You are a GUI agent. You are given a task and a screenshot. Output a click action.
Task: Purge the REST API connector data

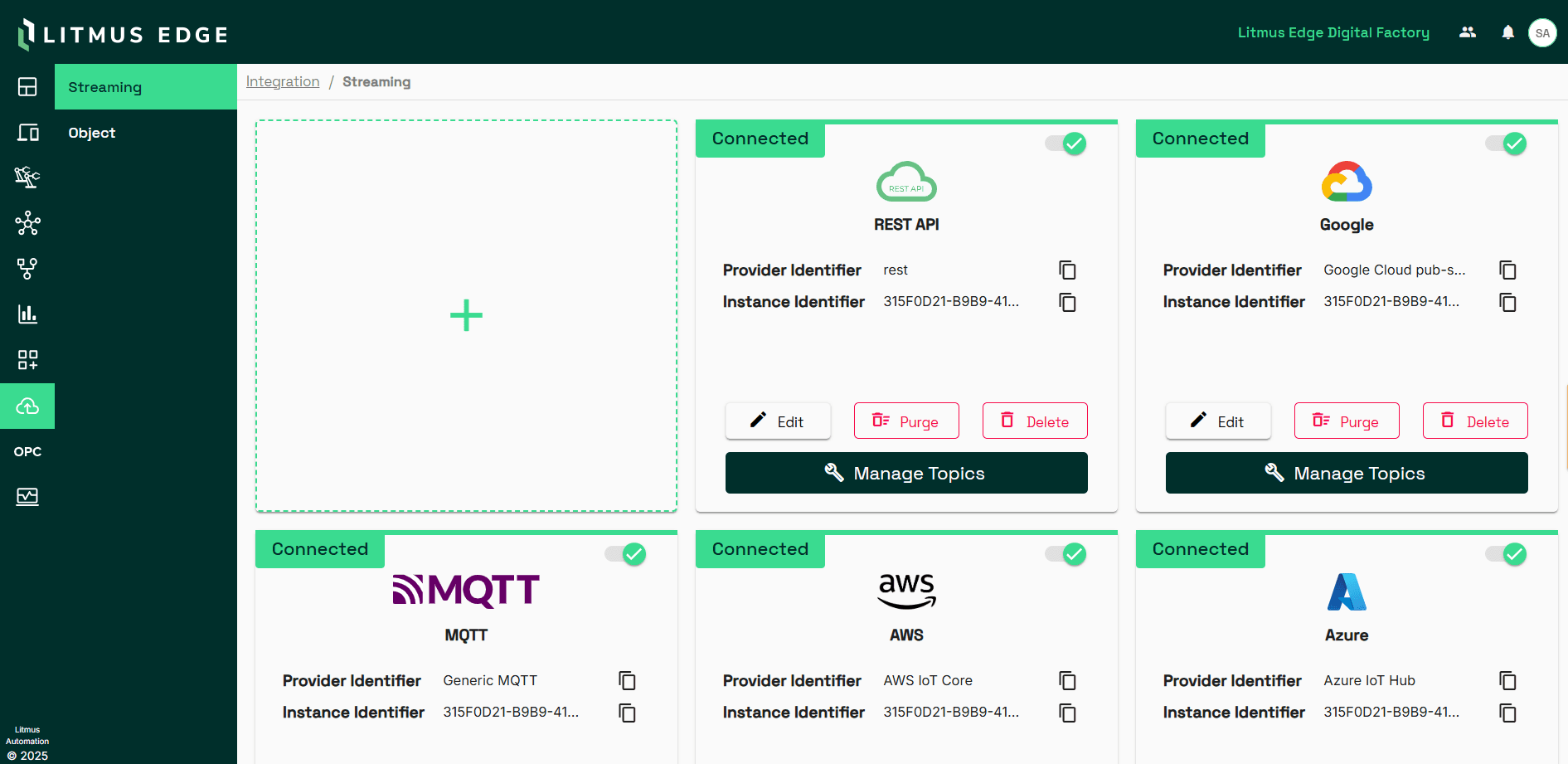coord(905,421)
